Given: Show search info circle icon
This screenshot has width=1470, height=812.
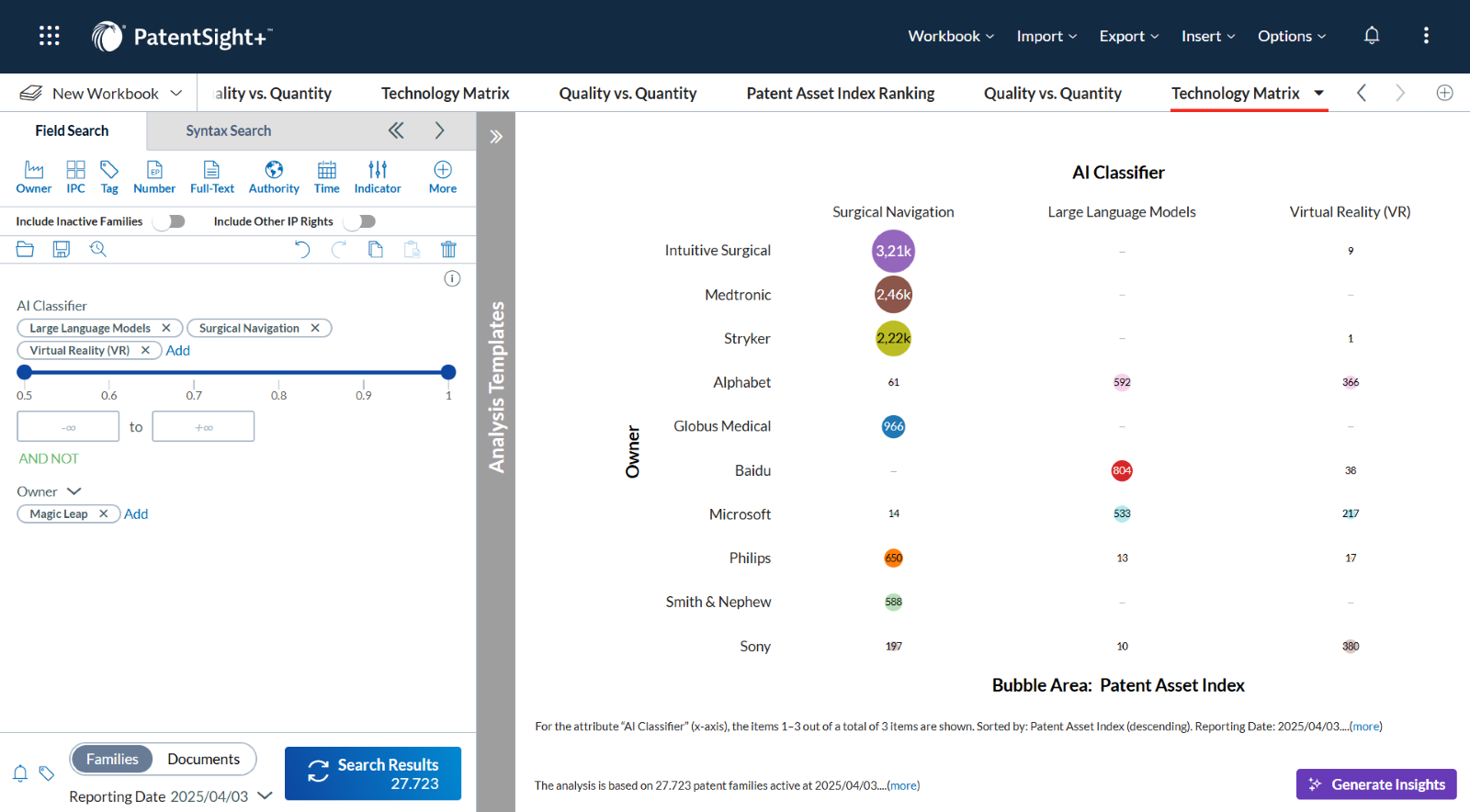Looking at the screenshot, I should (x=452, y=278).
